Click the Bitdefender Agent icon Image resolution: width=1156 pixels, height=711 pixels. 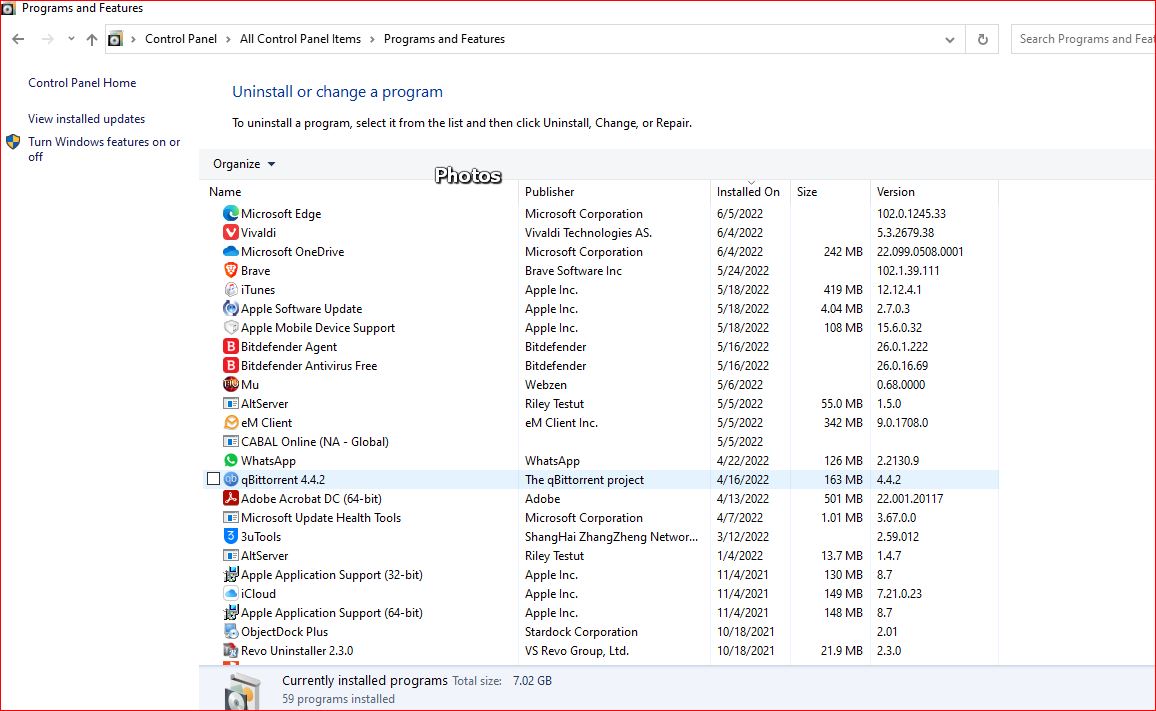pos(231,347)
